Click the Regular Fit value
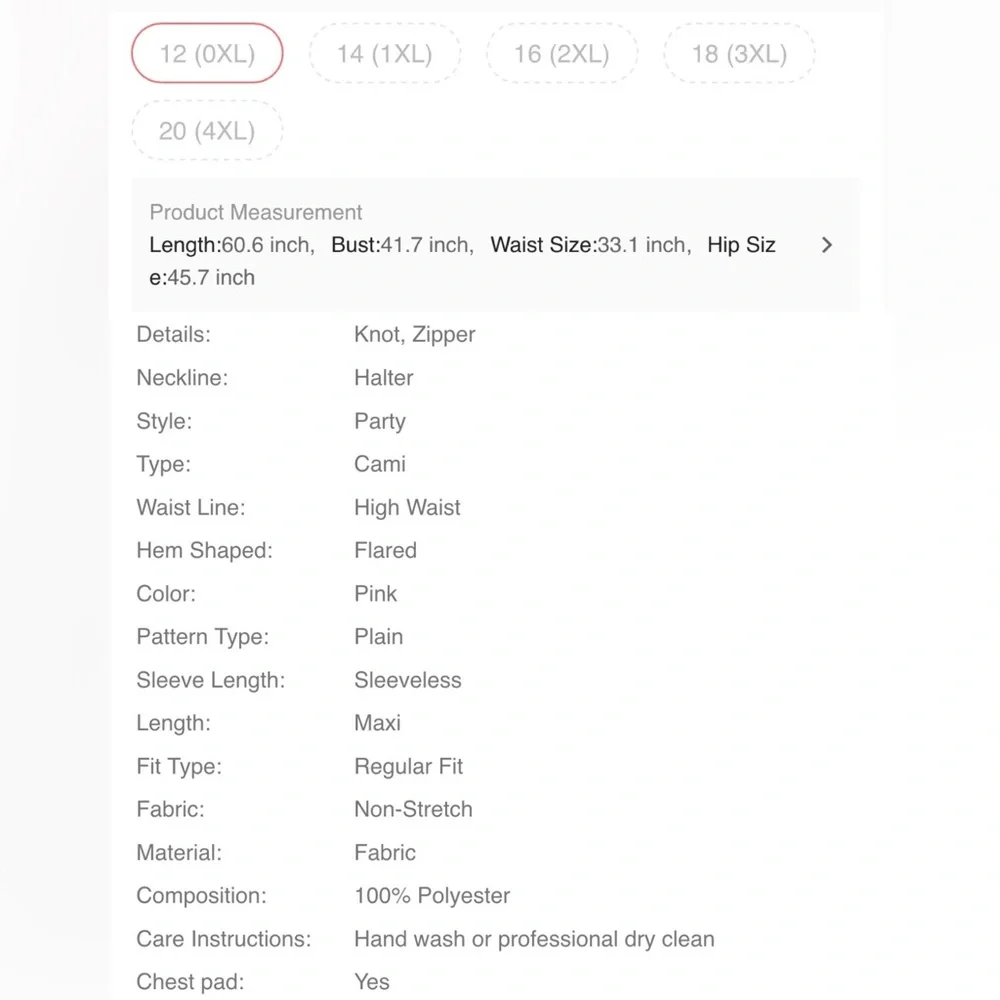1000x1000 pixels. coord(408,766)
